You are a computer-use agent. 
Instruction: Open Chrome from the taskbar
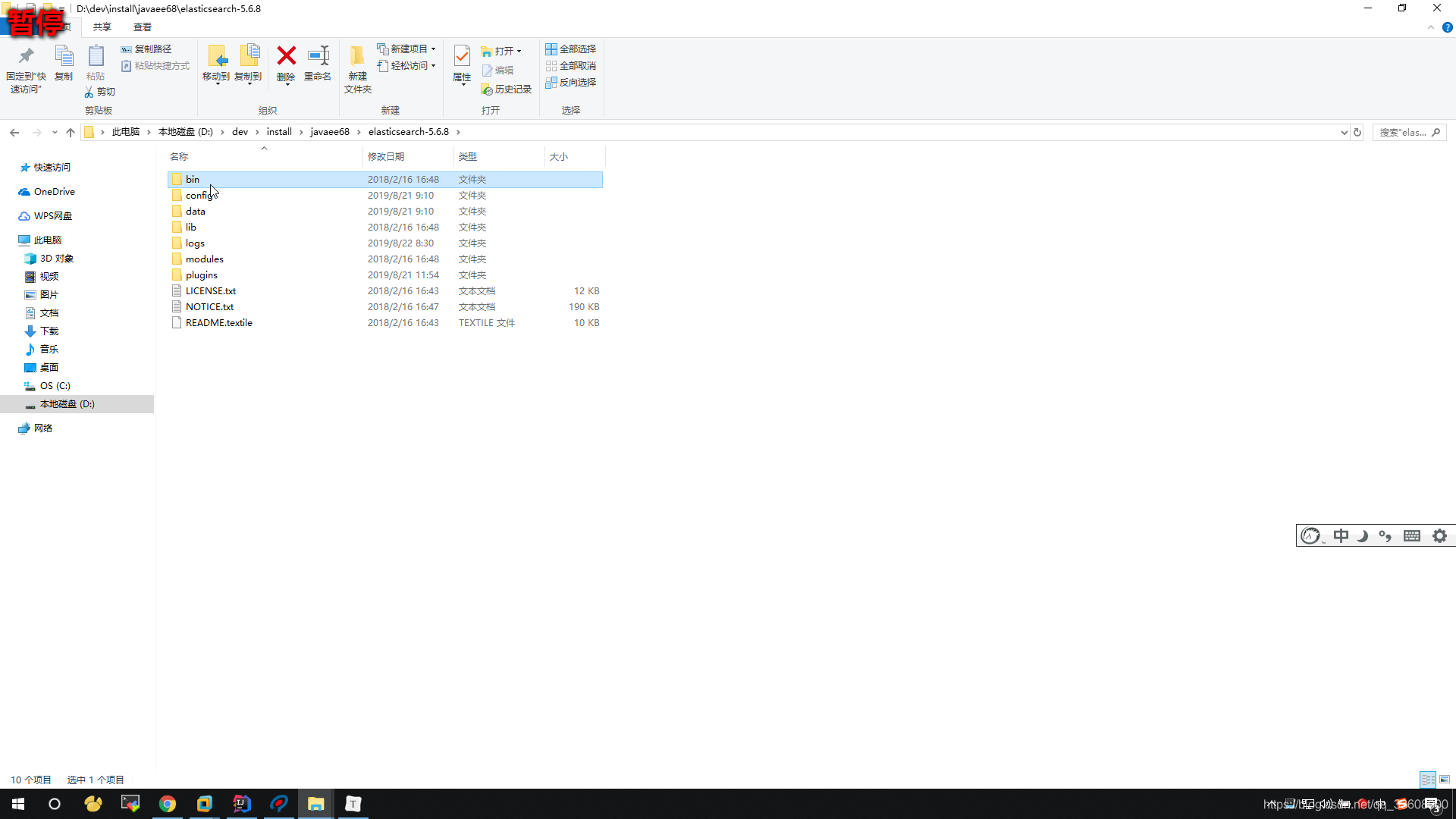(x=167, y=804)
